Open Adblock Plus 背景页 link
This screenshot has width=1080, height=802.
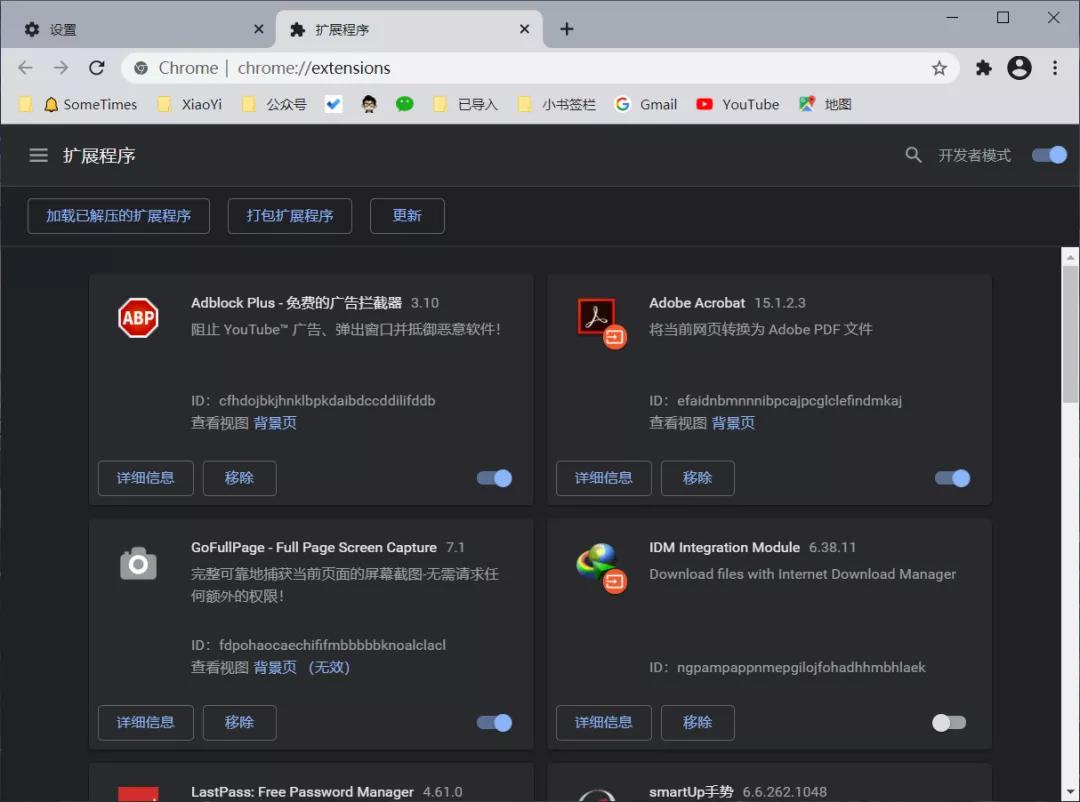coord(274,422)
